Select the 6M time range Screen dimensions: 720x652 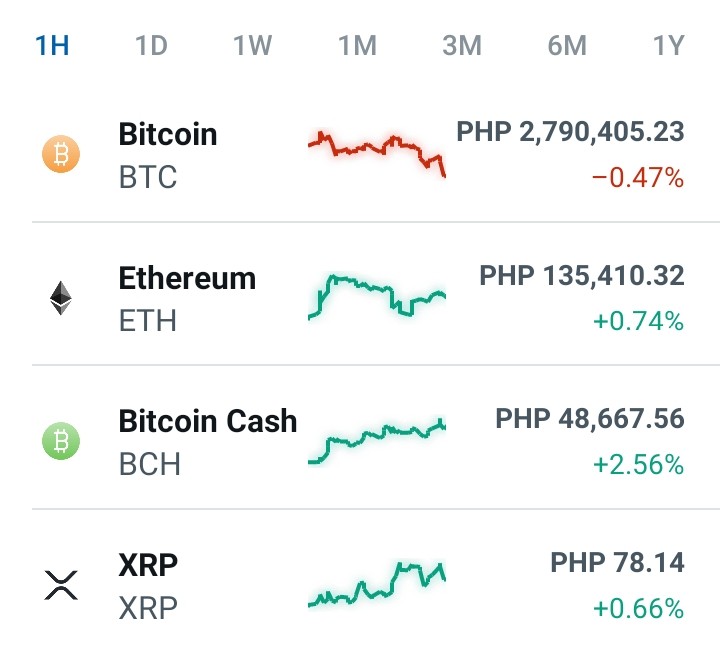click(567, 45)
